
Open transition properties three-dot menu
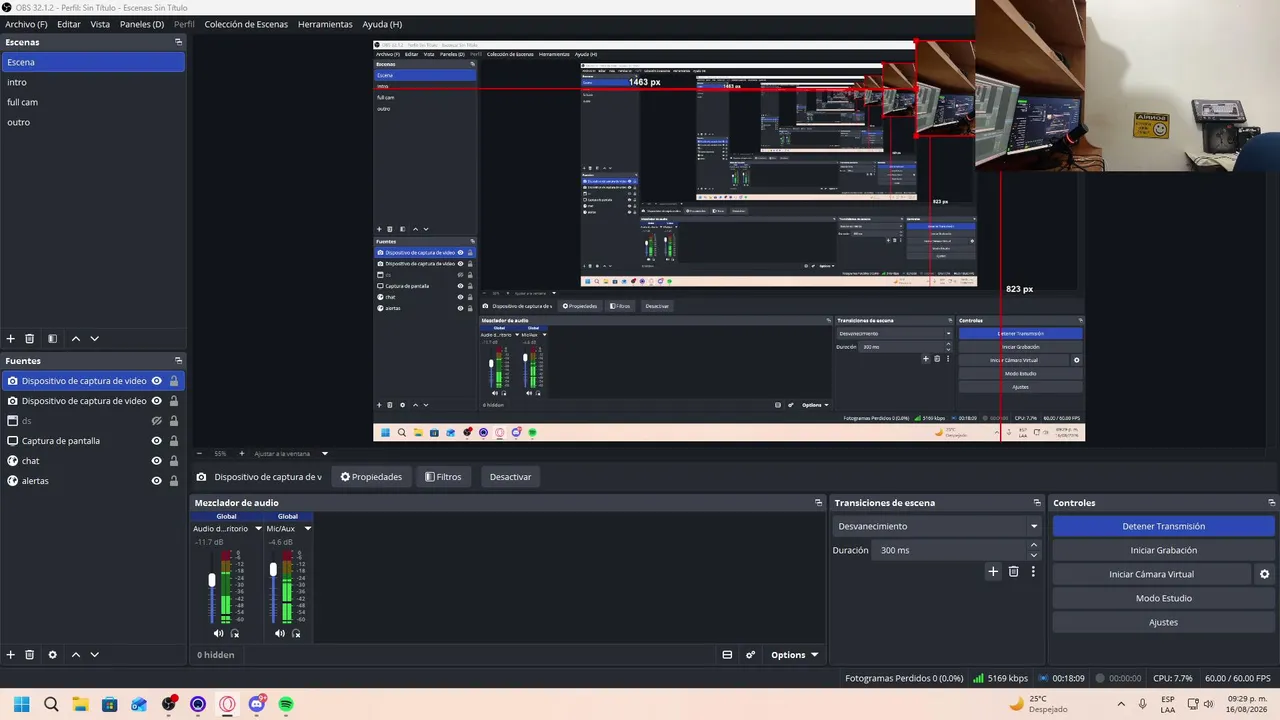click(1033, 572)
